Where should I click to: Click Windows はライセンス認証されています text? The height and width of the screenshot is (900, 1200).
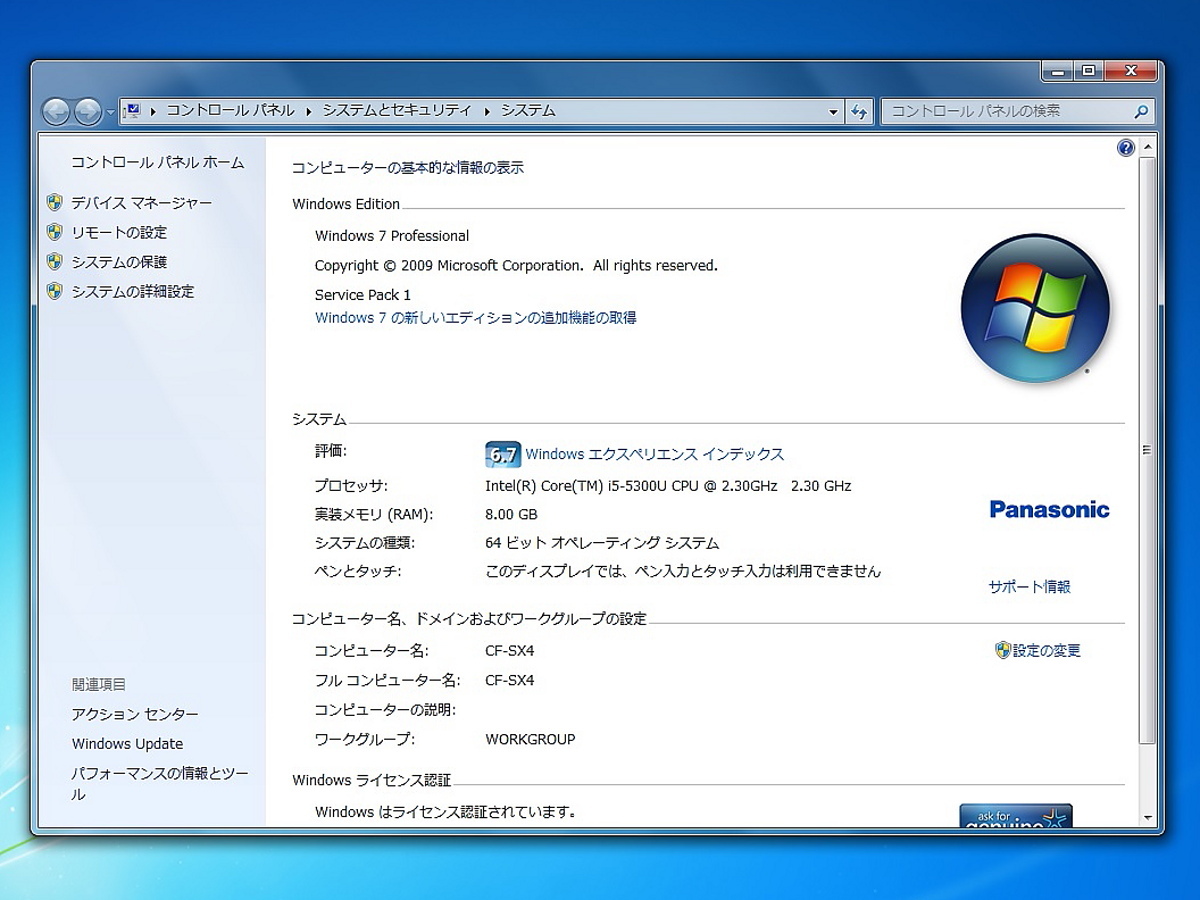pos(446,812)
